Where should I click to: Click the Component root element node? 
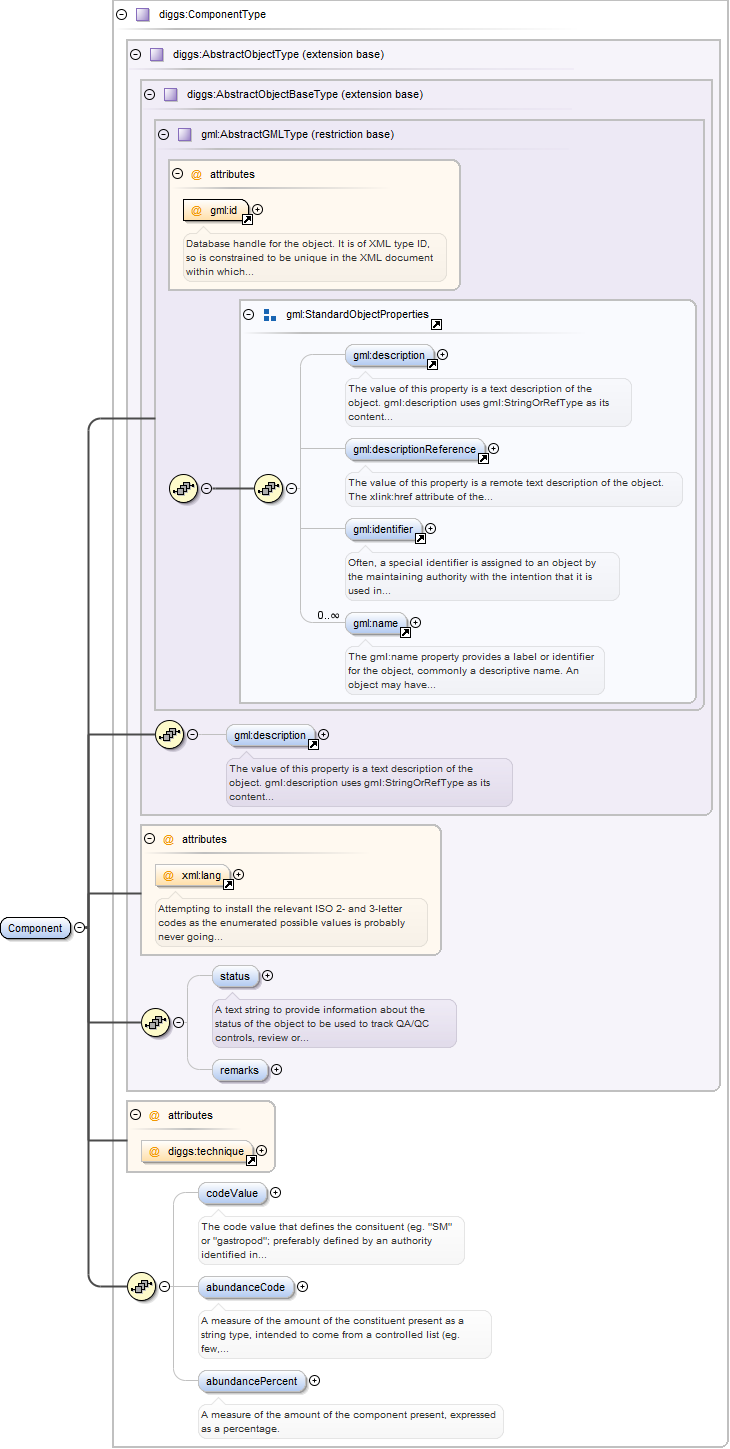point(36,928)
